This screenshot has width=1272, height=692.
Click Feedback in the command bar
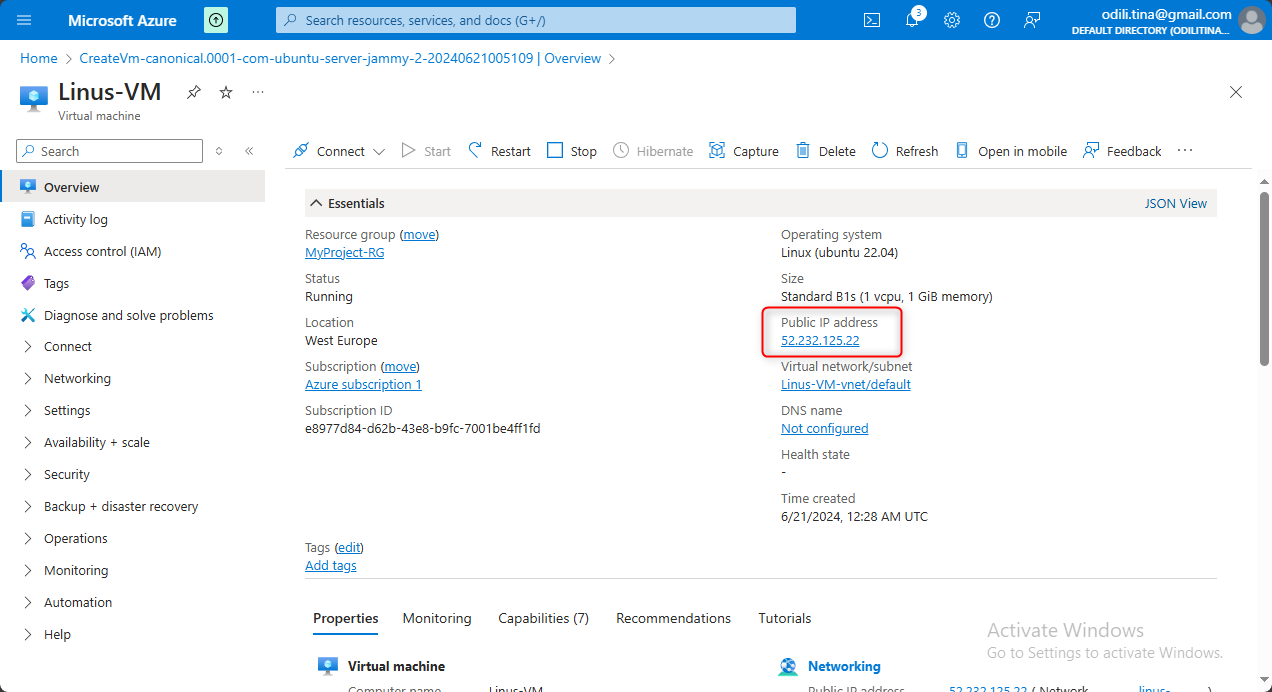pos(1122,151)
